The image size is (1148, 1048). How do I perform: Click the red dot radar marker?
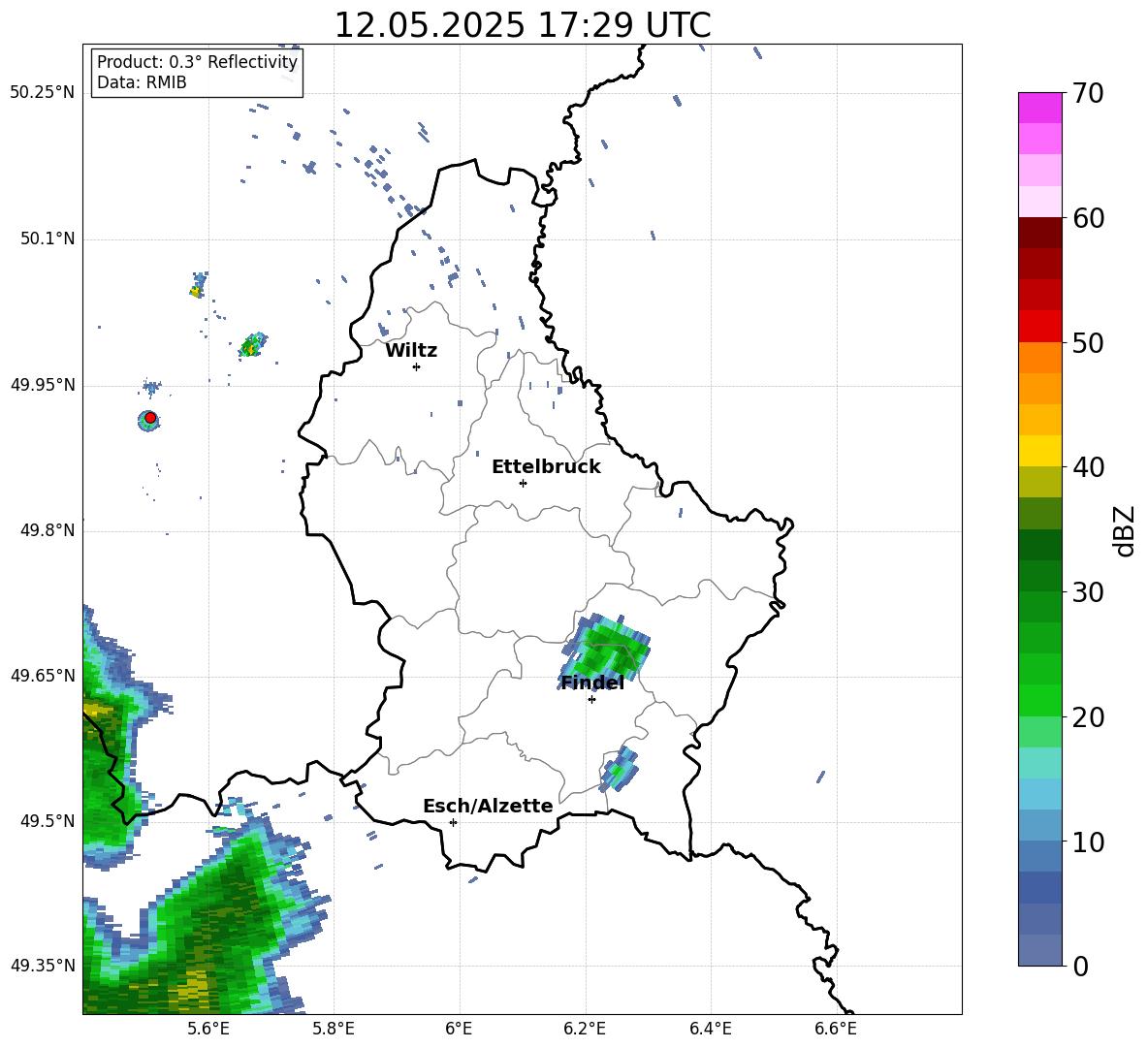coord(150,418)
